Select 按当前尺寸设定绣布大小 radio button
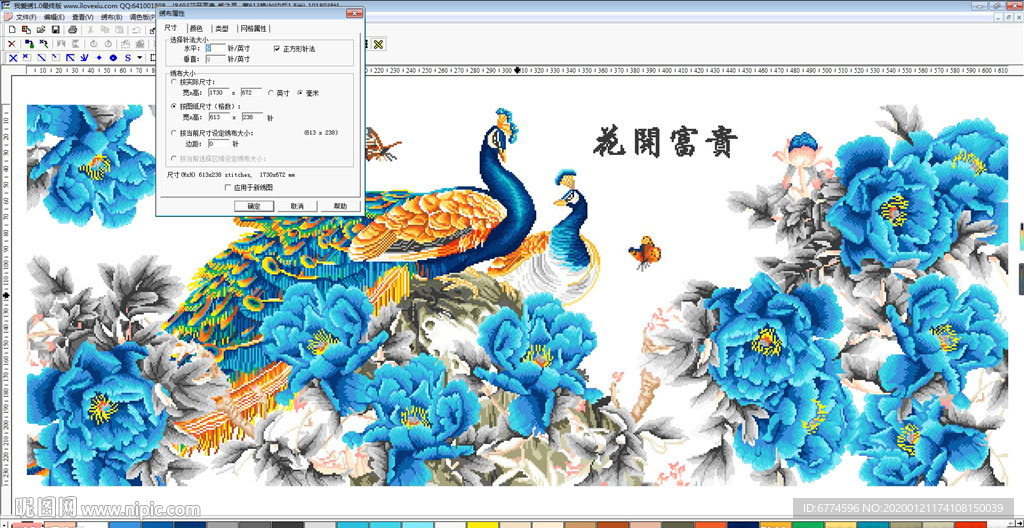Image resolution: width=1024 pixels, height=528 pixels. click(x=174, y=133)
